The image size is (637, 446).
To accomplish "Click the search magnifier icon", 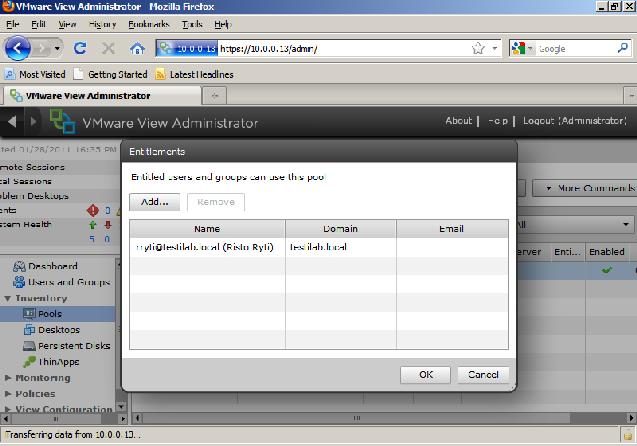I will point(622,48).
